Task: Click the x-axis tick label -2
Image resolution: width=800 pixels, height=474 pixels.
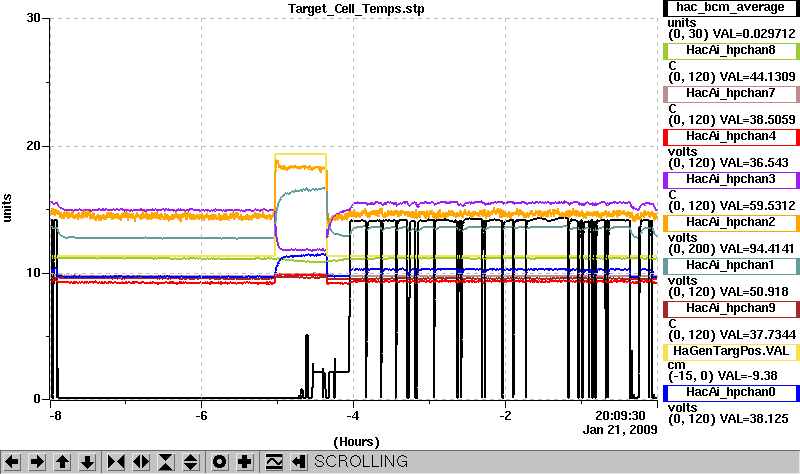Action: pyautogui.click(x=505, y=416)
